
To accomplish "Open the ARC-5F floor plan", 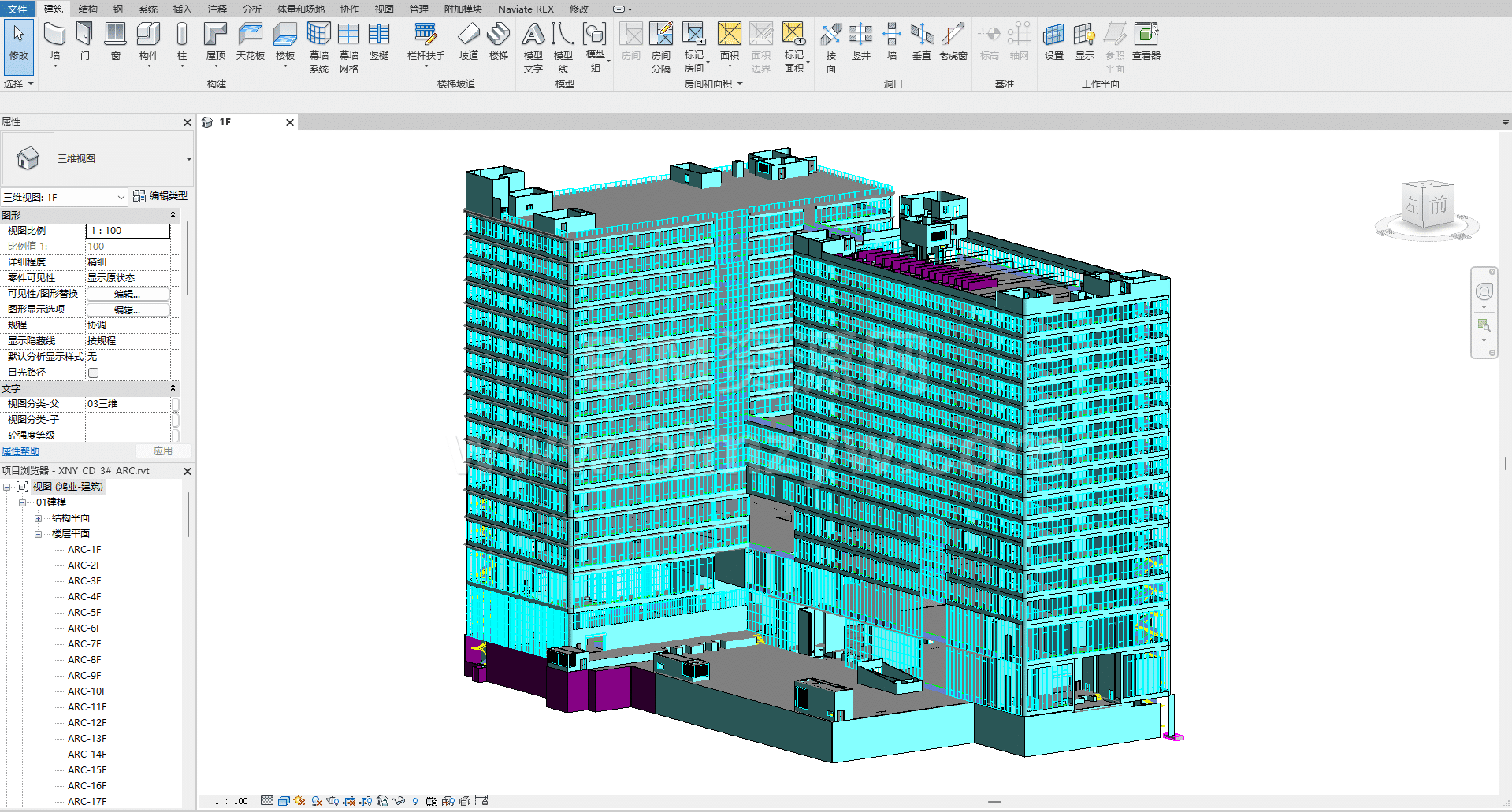I will [84, 613].
